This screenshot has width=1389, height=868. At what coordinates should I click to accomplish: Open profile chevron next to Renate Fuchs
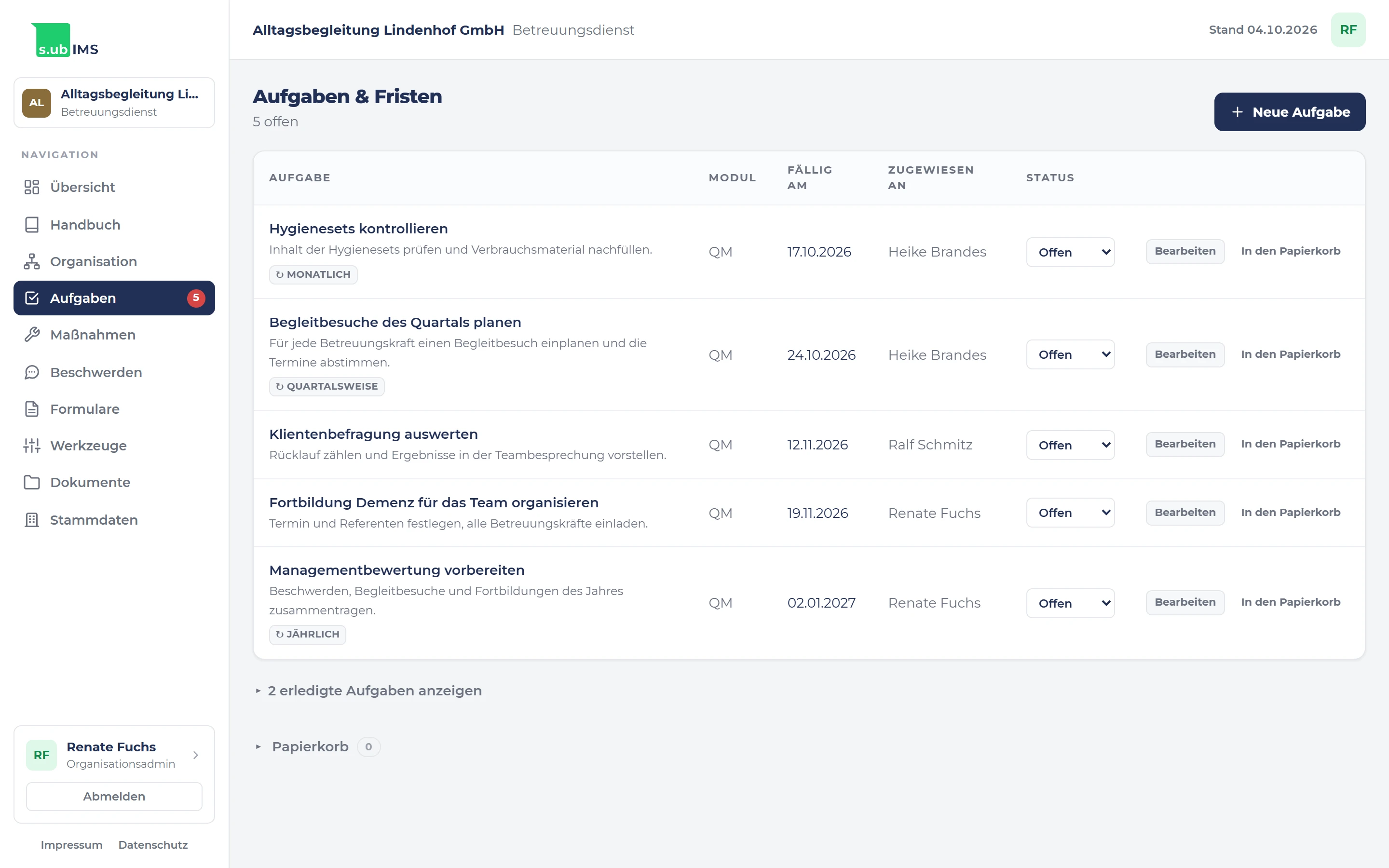coord(196,755)
